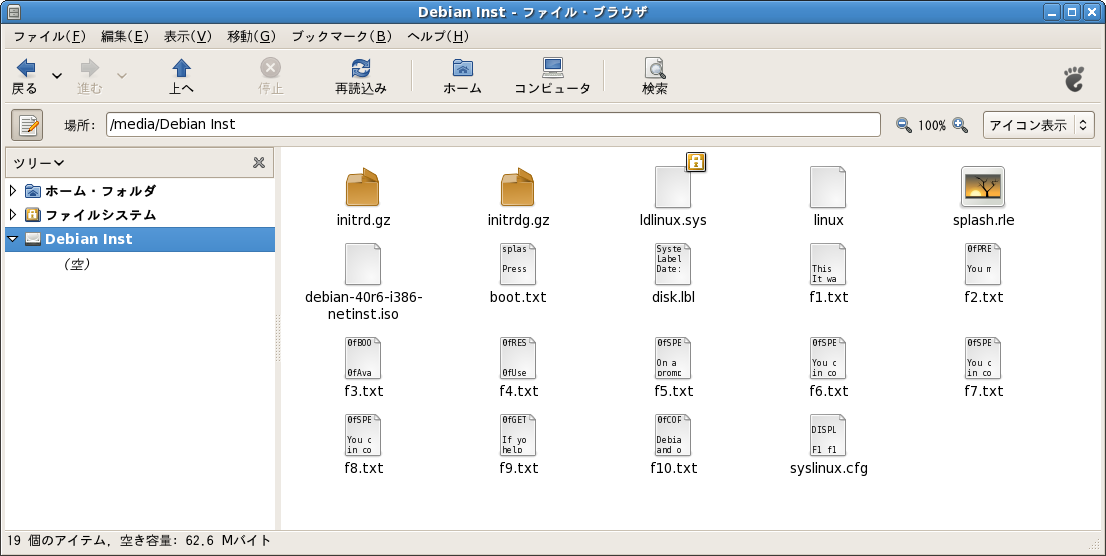Viewport: 1106px width, 556px height.
Task: Open the window menu icon in titlebar
Action: [13, 12]
